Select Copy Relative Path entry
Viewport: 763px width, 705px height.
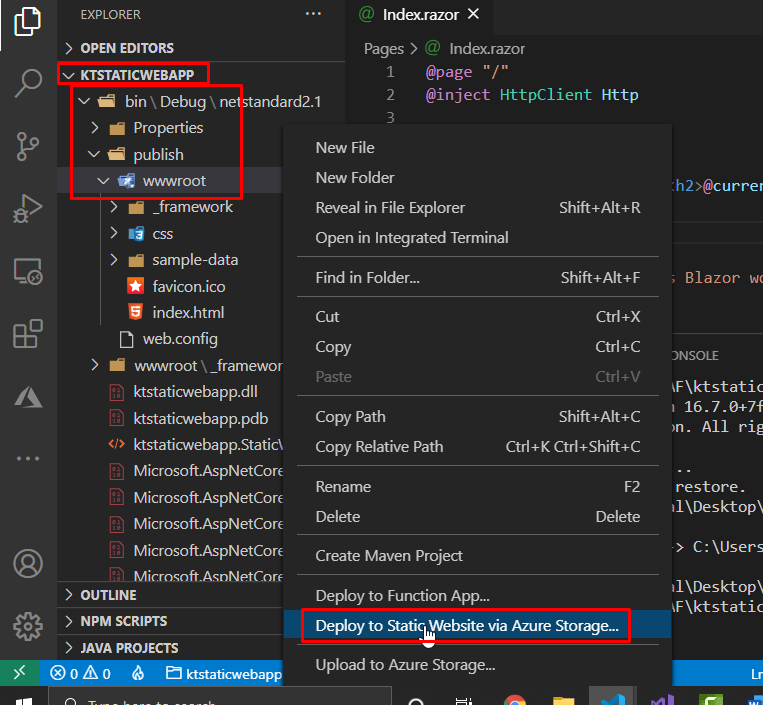477,447
